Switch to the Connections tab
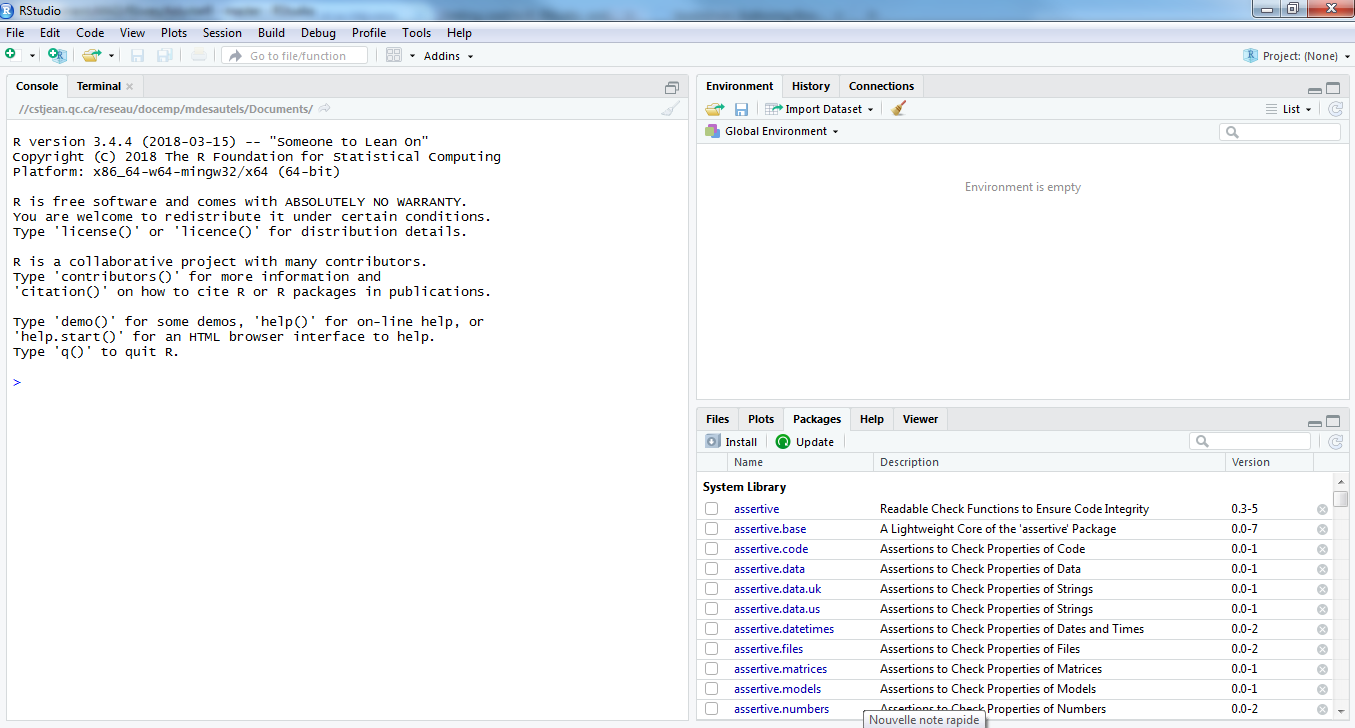Image resolution: width=1355 pixels, height=728 pixels. point(881,86)
